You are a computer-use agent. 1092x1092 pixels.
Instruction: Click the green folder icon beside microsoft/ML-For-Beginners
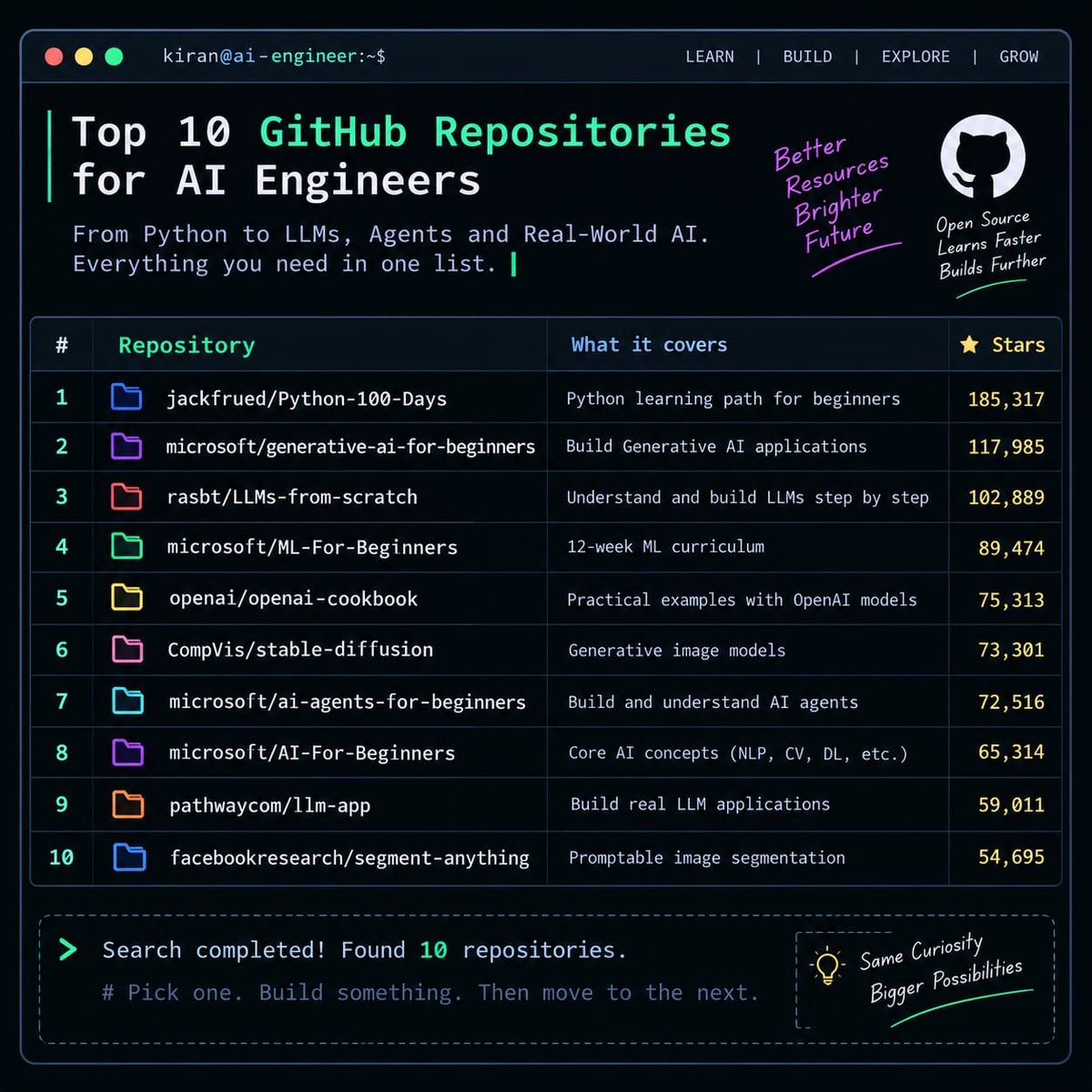pos(126,546)
